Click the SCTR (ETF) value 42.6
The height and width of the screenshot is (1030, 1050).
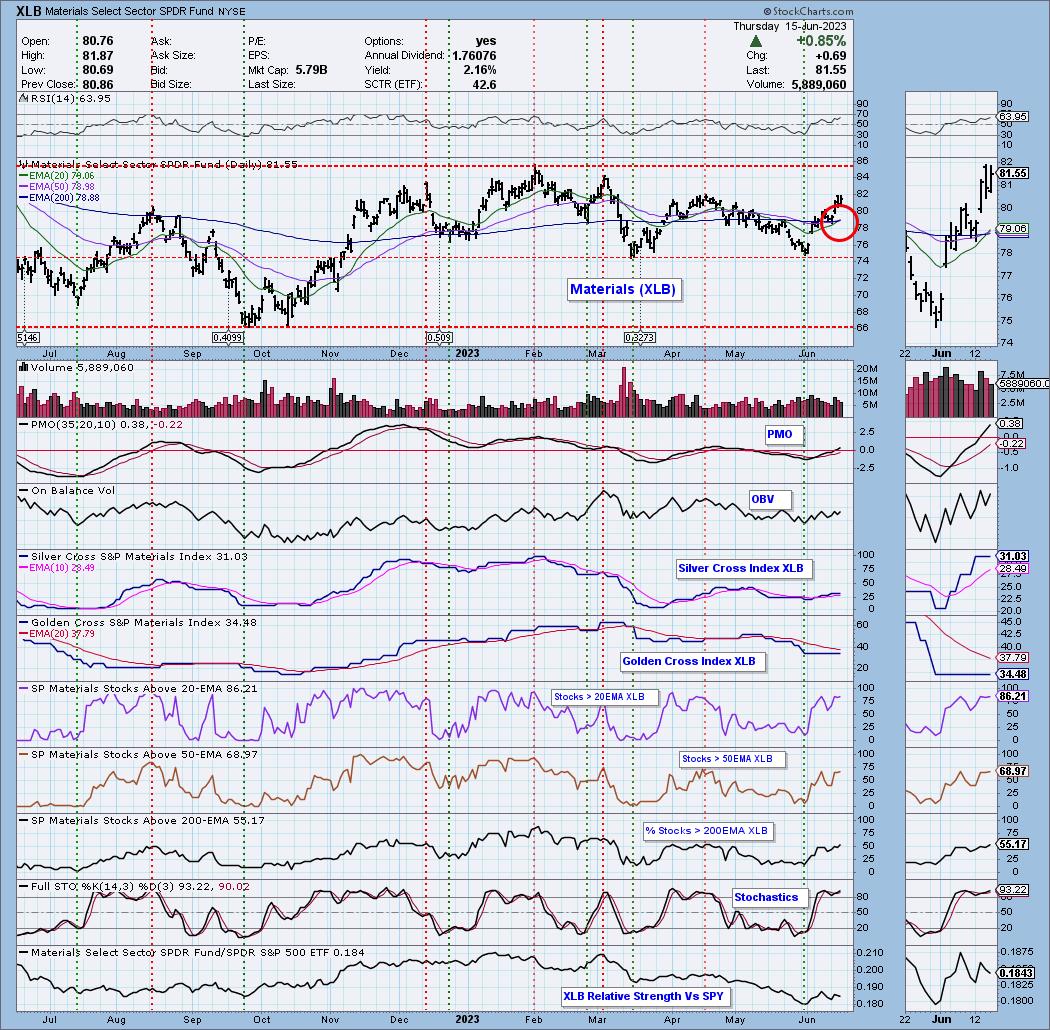(484, 84)
